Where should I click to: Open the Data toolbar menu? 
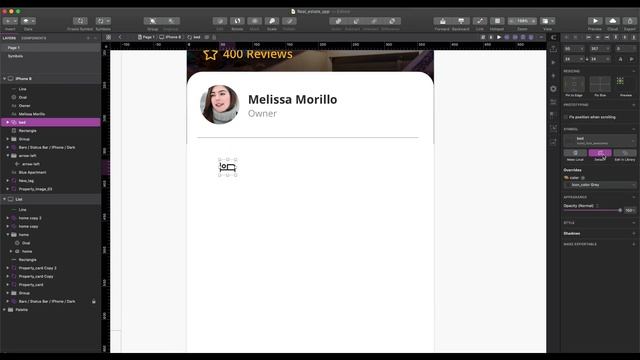28,21
